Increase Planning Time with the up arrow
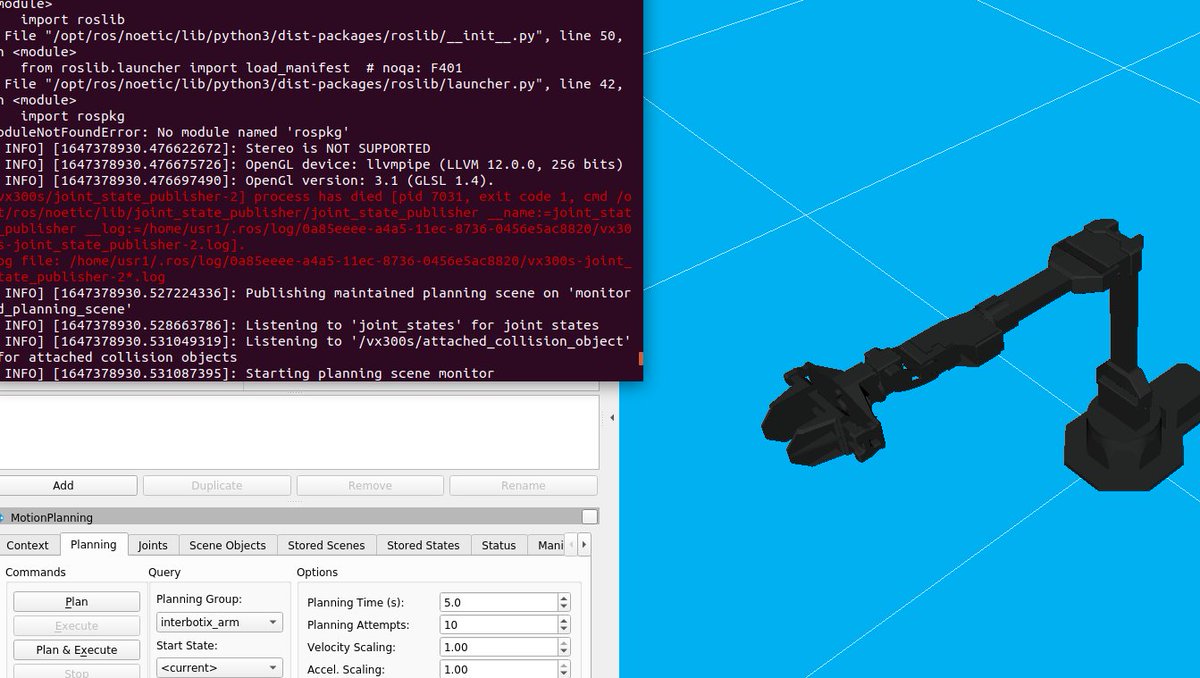The image size is (1200, 678). pos(564,598)
